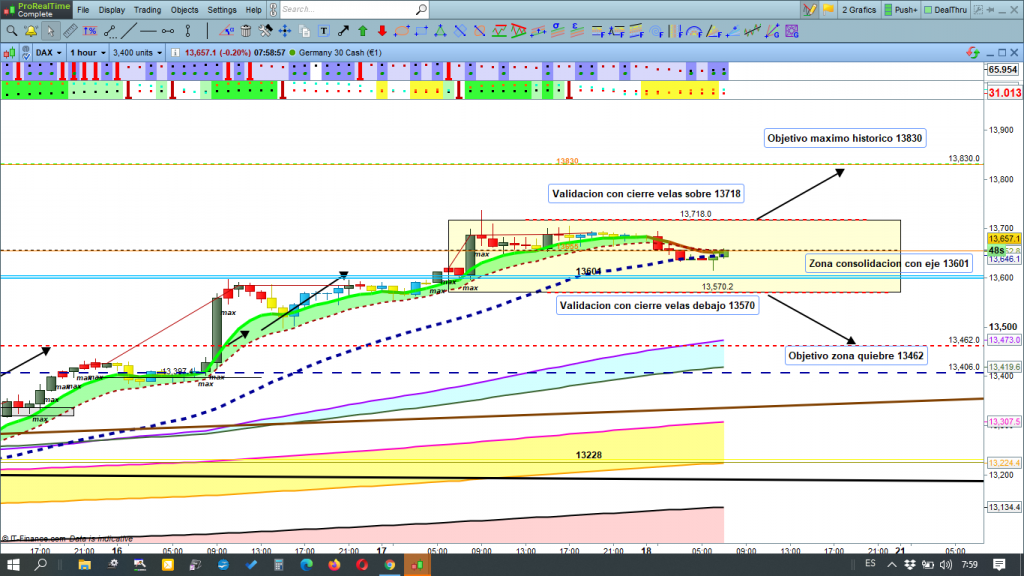
Task: Open the DAX instrument dropdown
Action: click(x=49, y=52)
